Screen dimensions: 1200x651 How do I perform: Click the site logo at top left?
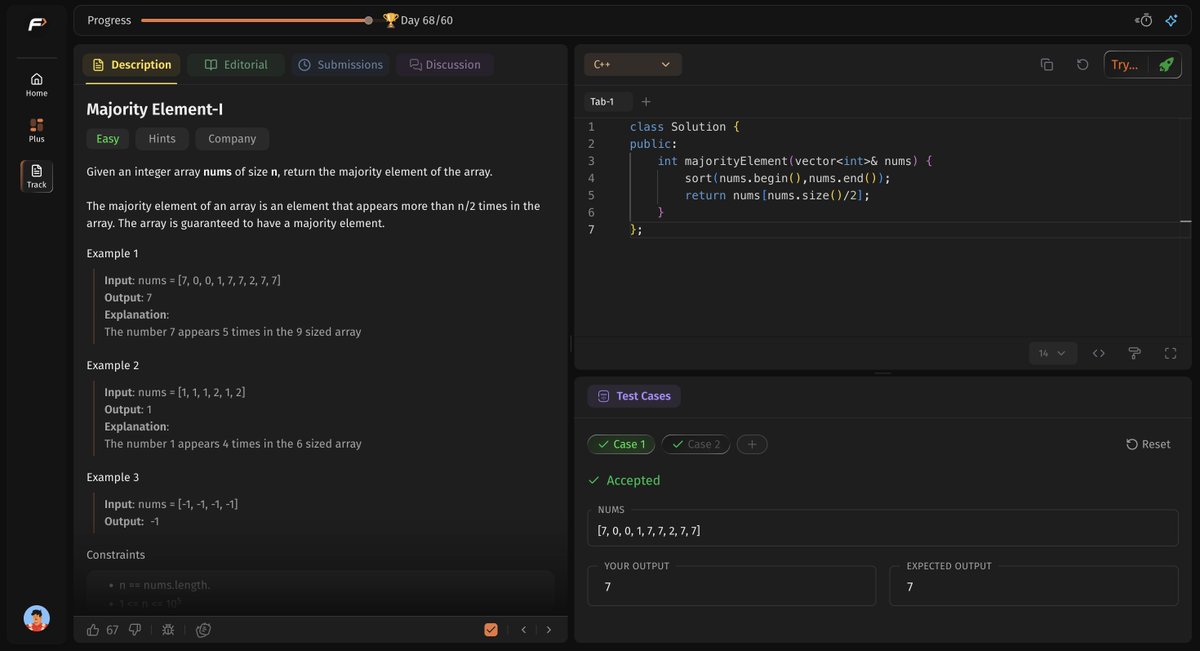click(37, 24)
